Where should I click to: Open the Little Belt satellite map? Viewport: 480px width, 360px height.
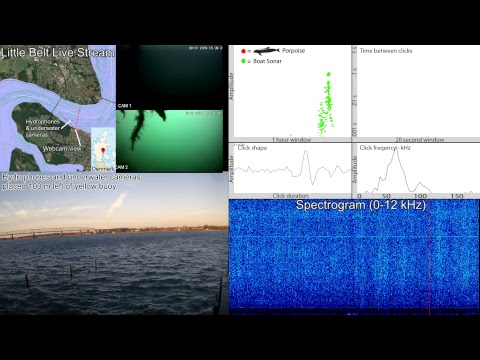[58, 108]
